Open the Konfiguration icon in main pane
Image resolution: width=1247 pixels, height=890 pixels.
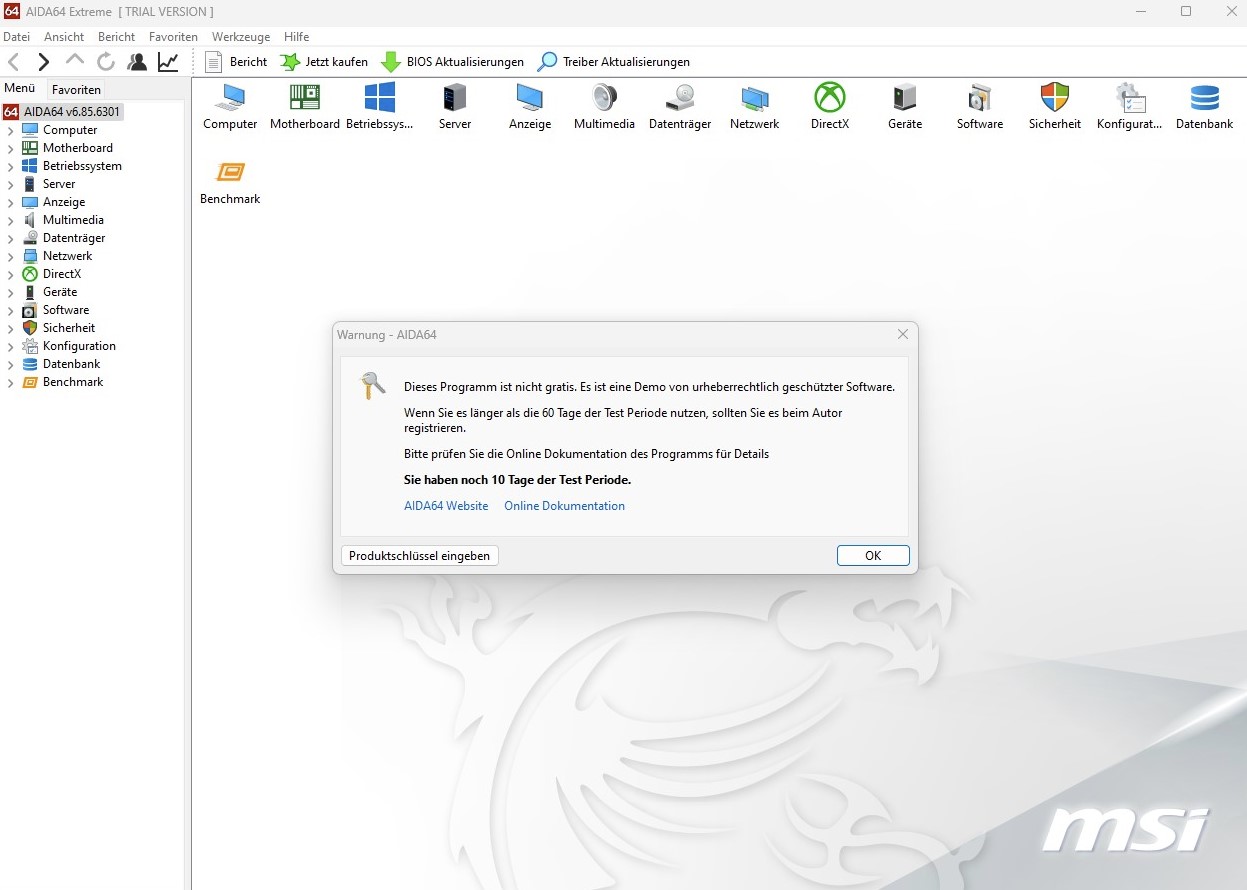tap(1129, 98)
